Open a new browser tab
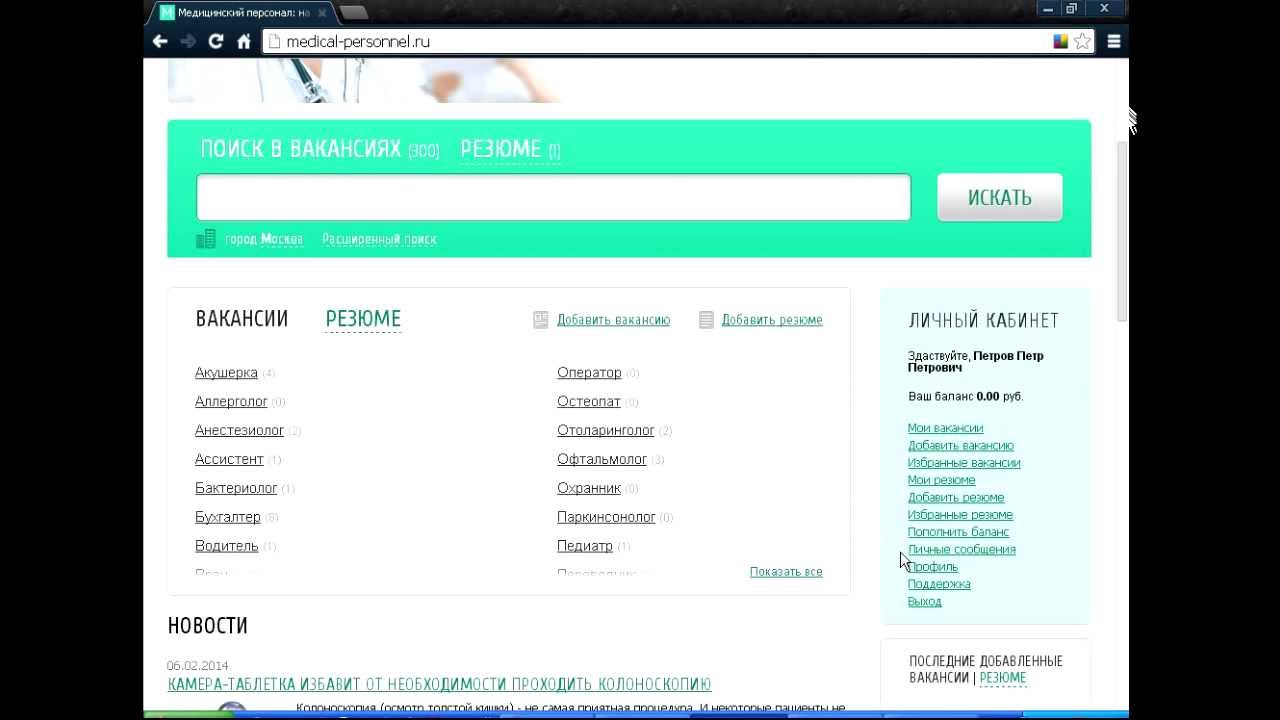The height and width of the screenshot is (720, 1280). pyautogui.click(x=354, y=12)
